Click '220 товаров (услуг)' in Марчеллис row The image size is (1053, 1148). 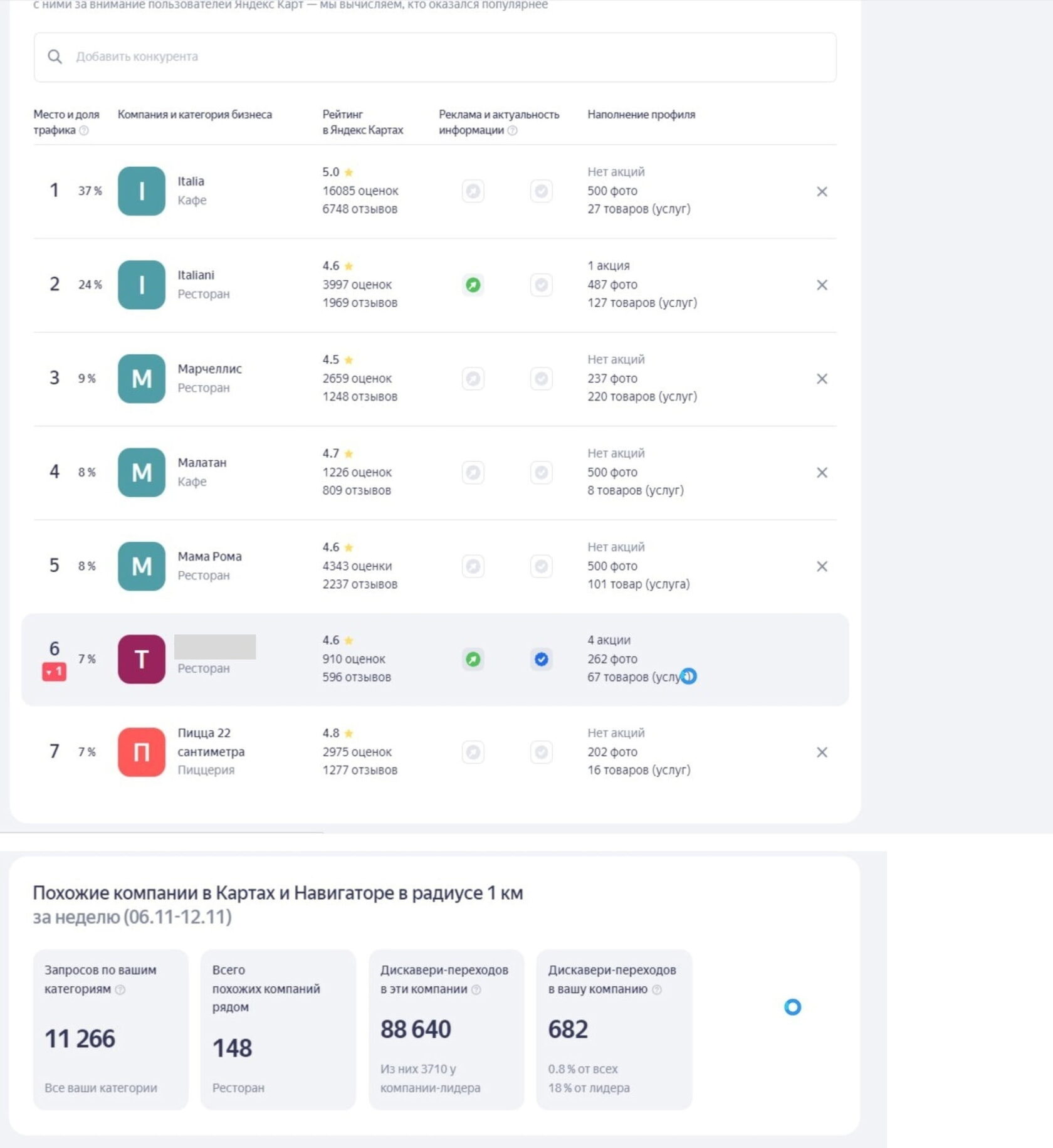click(642, 397)
